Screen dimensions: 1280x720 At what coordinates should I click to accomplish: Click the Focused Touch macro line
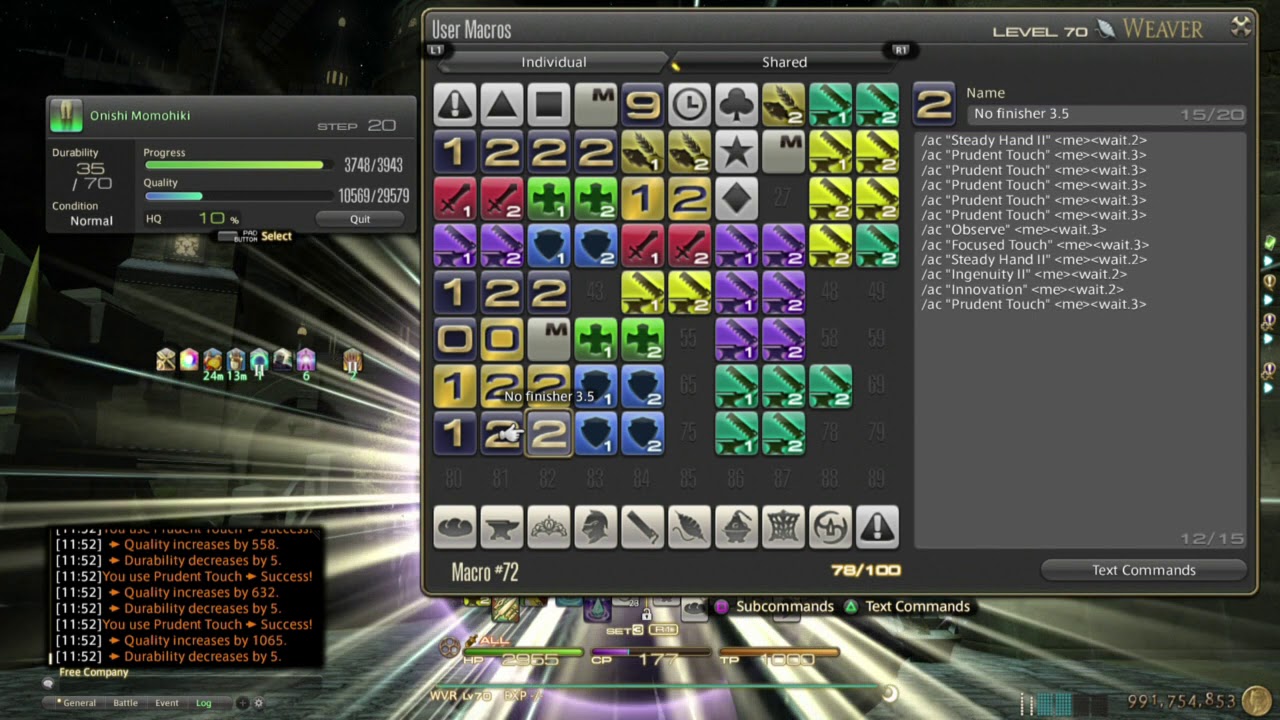point(1035,245)
